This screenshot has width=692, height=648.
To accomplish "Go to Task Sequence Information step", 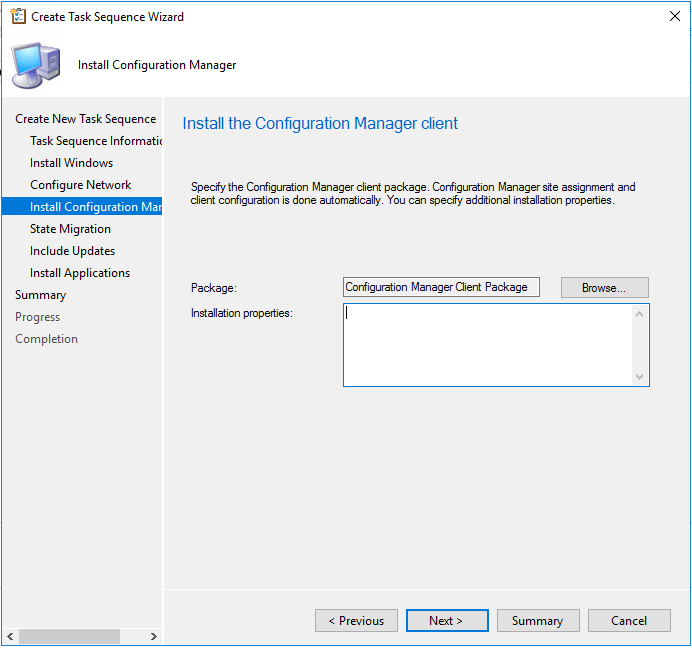I will point(96,141).
